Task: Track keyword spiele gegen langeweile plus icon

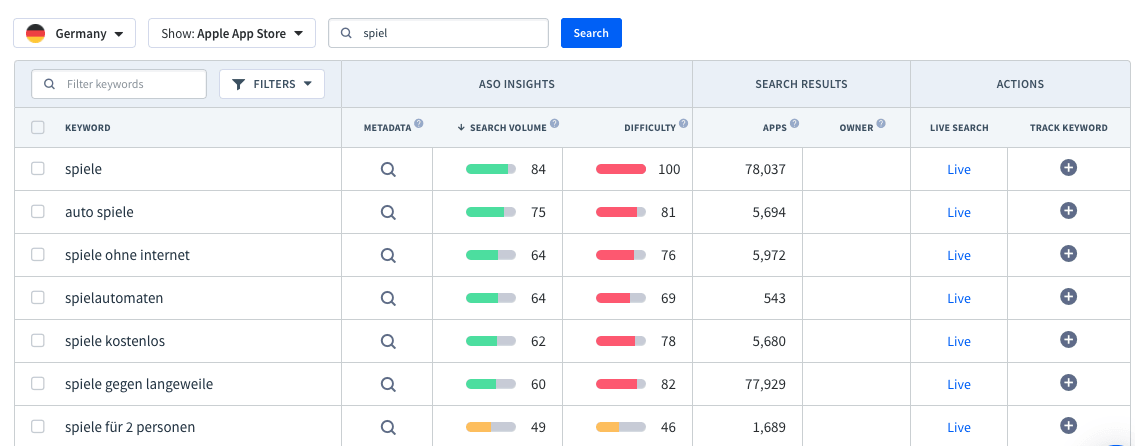Action: tap(1068, 382)
